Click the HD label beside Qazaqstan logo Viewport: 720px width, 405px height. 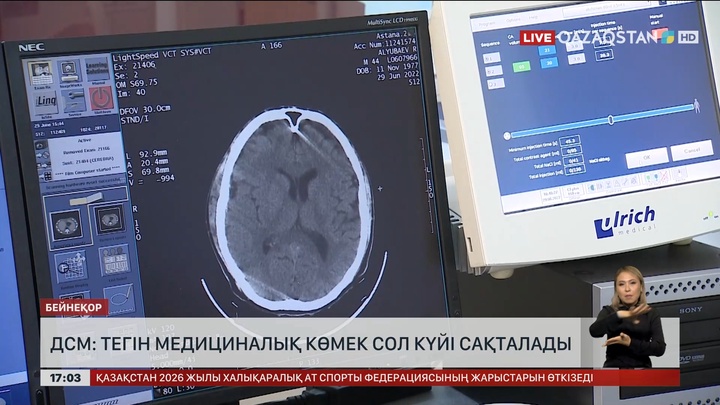[x=688, y=37]
